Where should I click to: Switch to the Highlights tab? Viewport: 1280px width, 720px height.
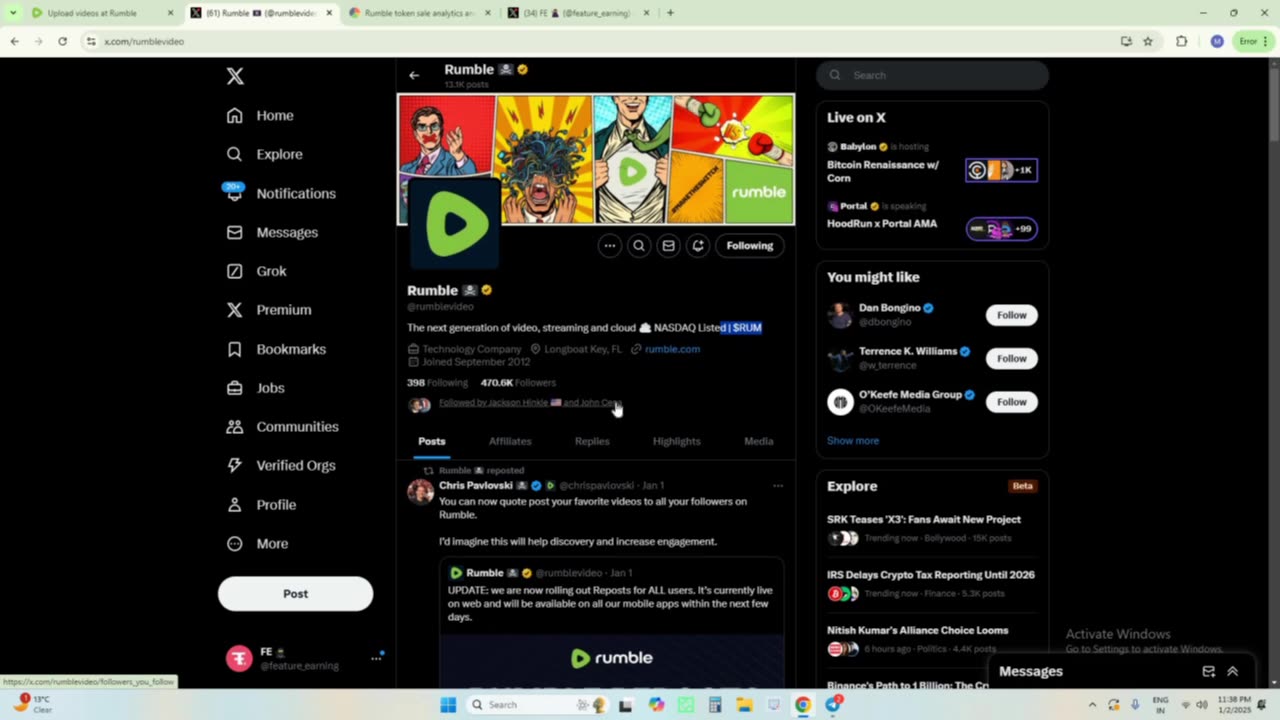(x=677, y=441)
